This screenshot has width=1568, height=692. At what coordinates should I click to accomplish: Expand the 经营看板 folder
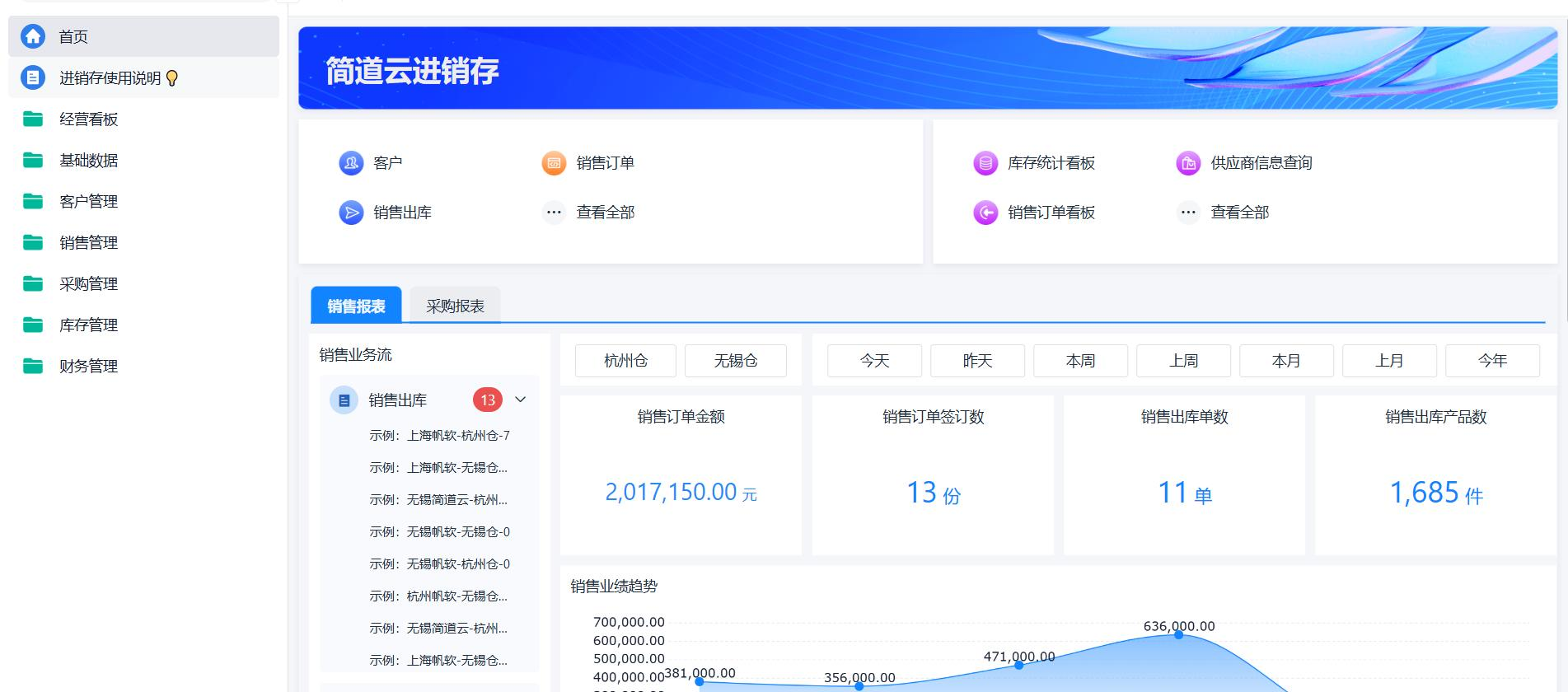[x=143, y=119]
